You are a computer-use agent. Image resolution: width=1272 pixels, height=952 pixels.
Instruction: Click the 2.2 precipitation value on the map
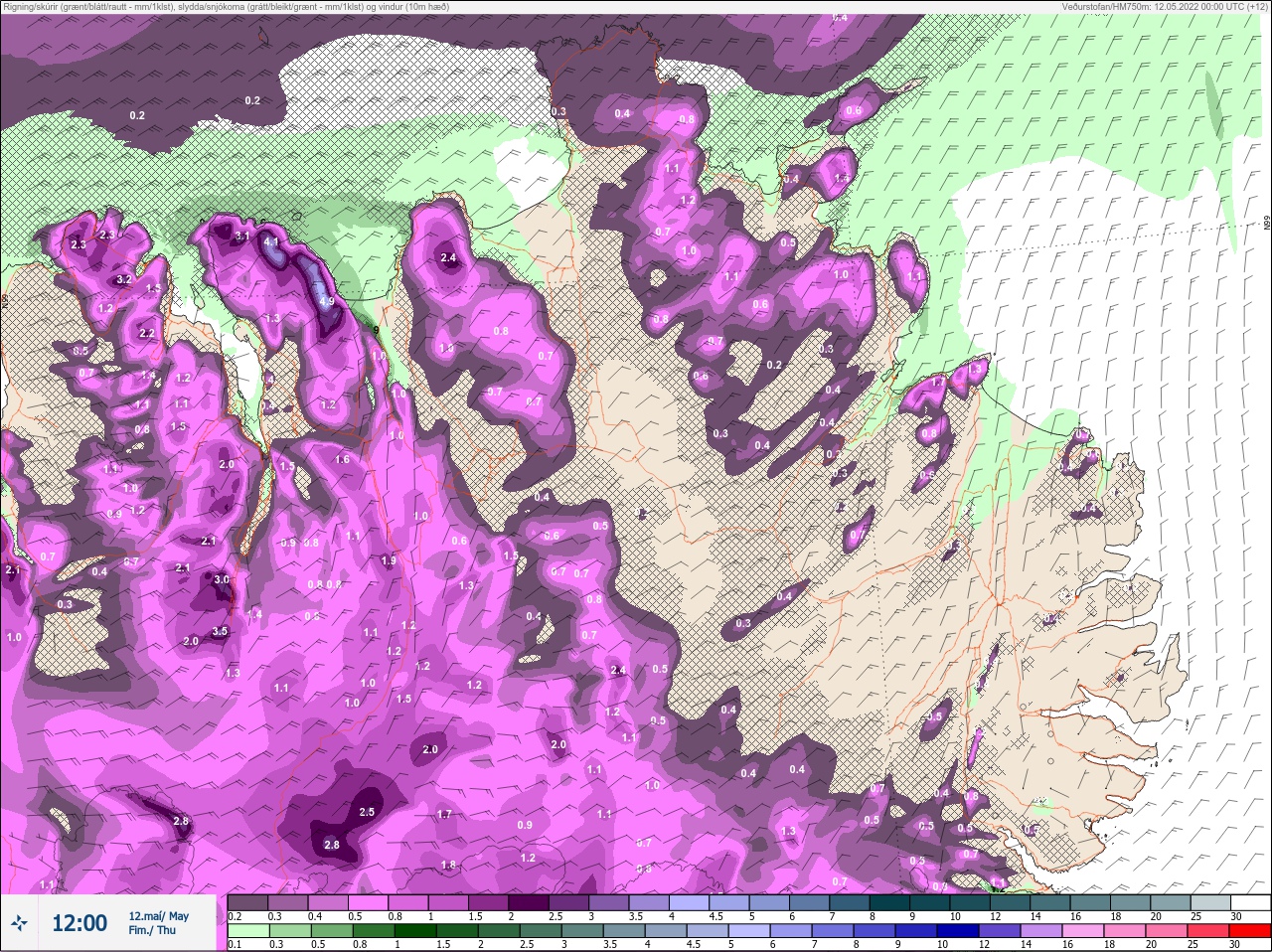[x=147, y=333]
